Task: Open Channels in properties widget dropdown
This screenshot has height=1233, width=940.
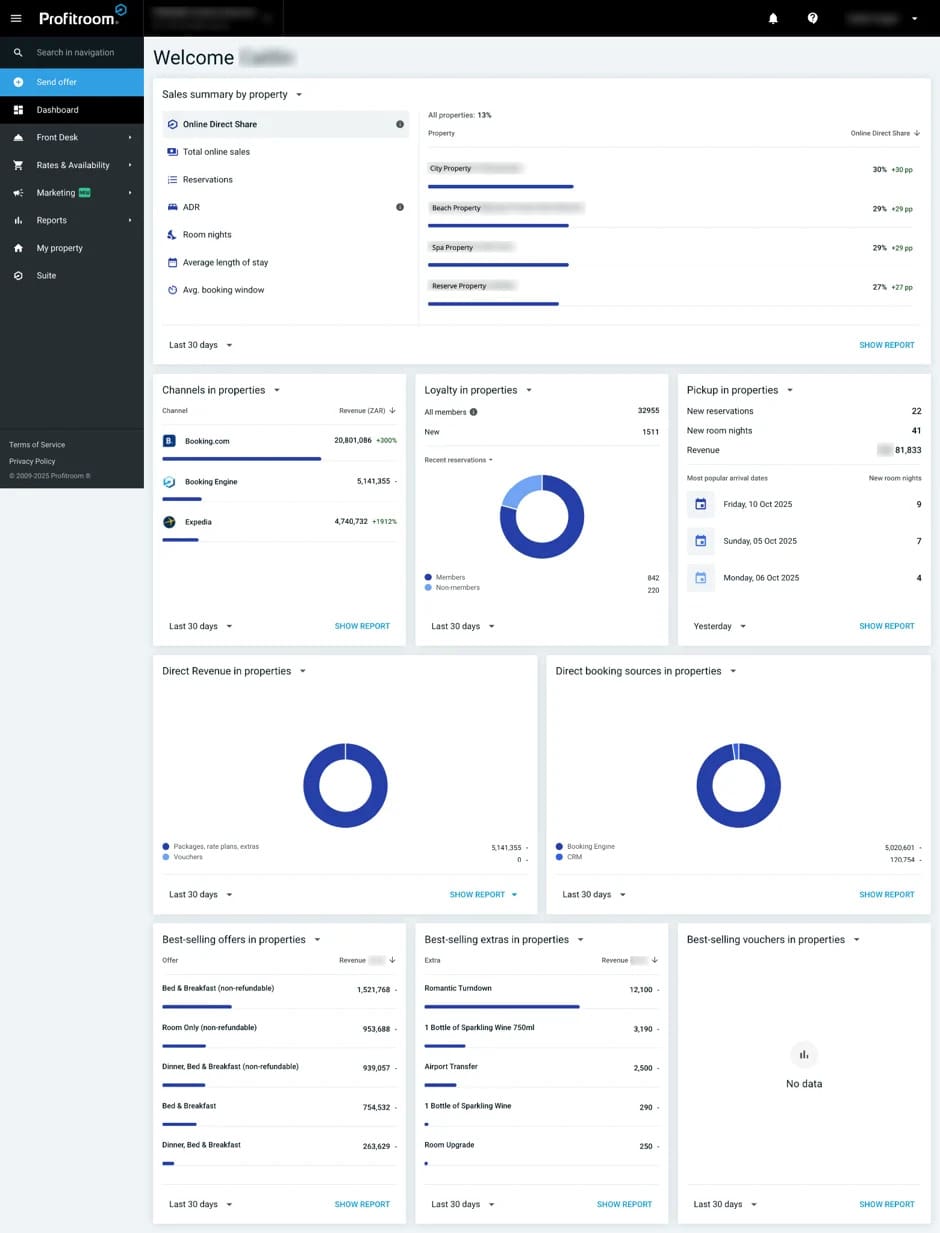Action: [x=277, y=390]
